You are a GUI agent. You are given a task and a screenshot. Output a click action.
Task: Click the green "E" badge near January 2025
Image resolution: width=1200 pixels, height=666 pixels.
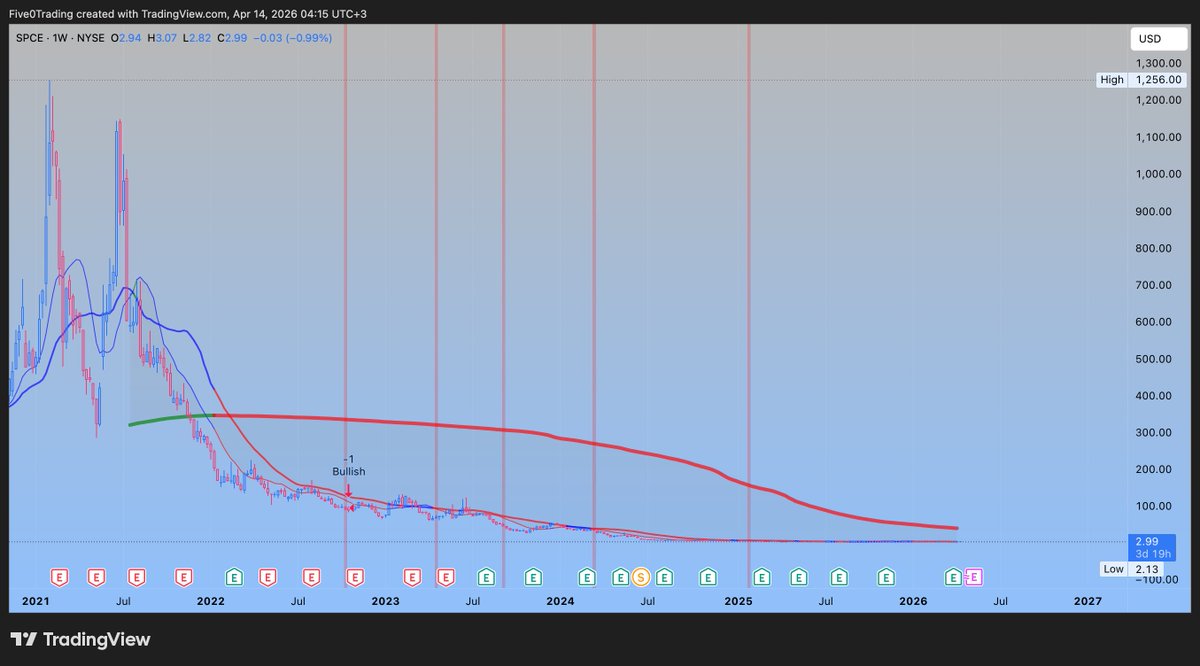(x=761, y=577)
